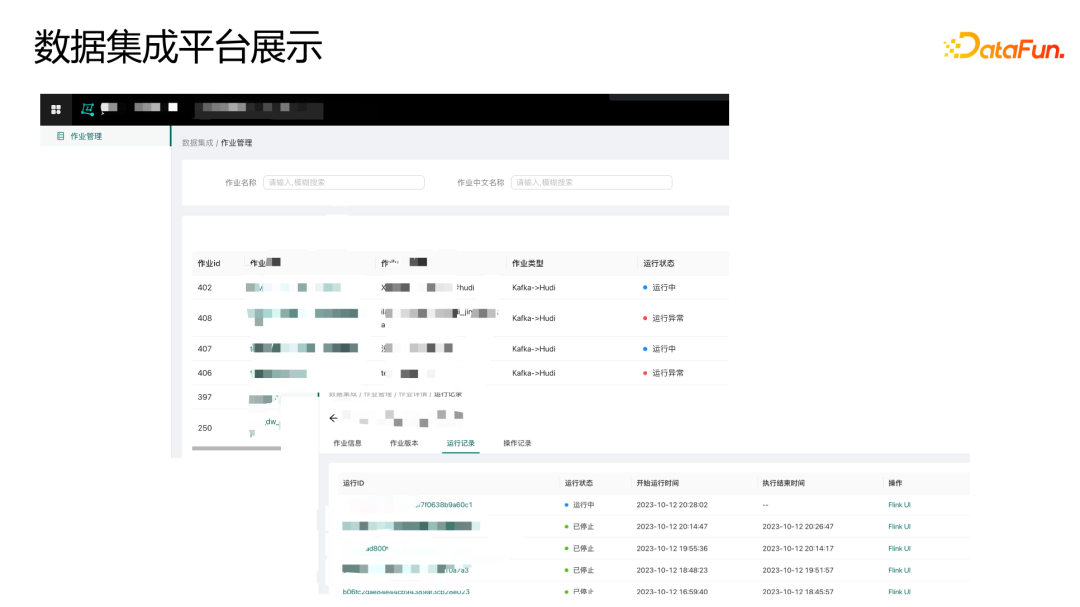Viewport: 1080px width, 607px height.
Task: Open Flink UI for run started 20:28:02
Action: coord(900,505)
